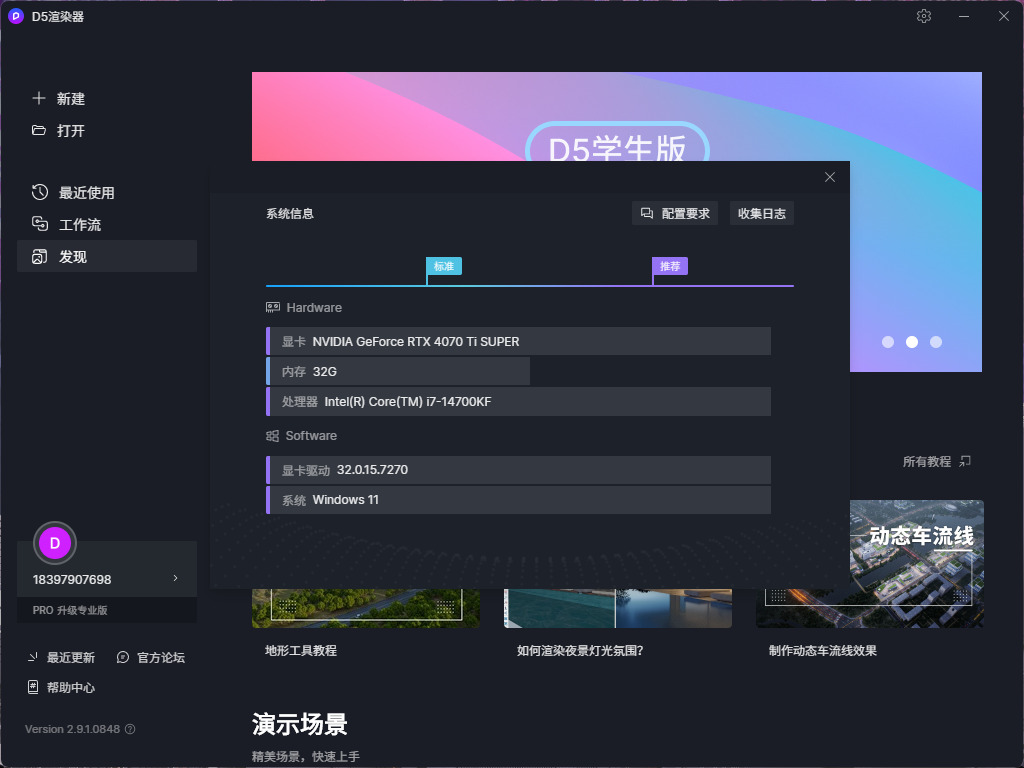The width and height of the screenshot is (1024, 768).
Task: Select the first banner carousel dot
Action: 888,342
